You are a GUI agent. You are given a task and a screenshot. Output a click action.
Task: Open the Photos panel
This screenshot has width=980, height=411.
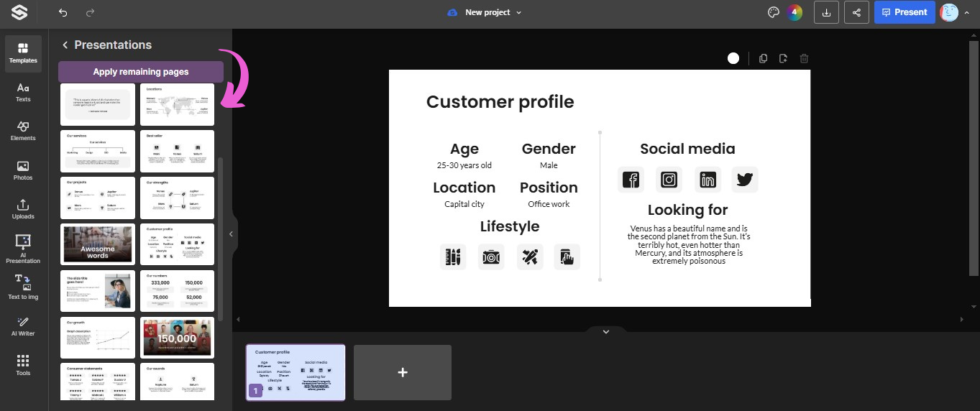pyautogui.click(x=22, y=170)
